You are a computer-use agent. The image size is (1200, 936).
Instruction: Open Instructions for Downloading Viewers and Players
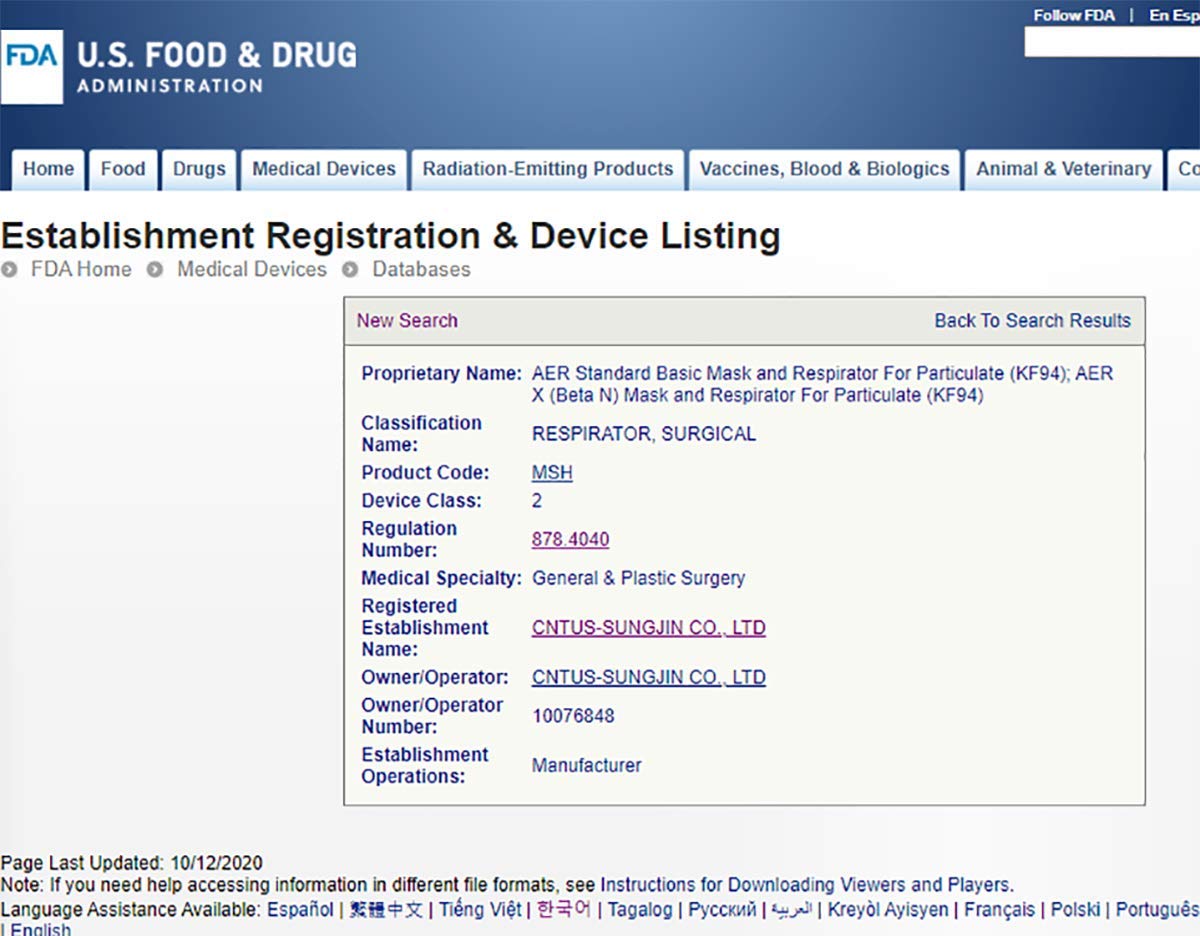[x=805, y=885]
